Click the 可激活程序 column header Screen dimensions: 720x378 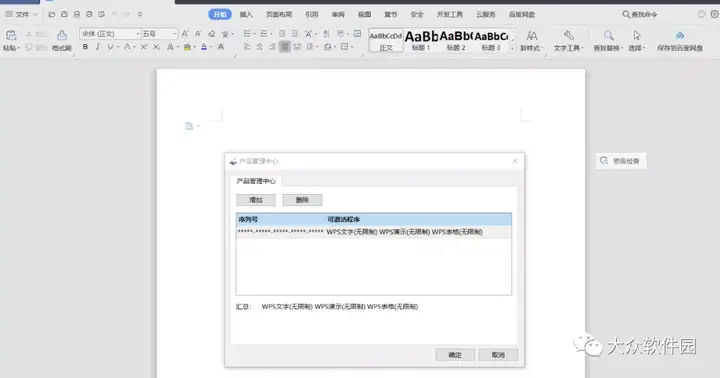(418, 220)
